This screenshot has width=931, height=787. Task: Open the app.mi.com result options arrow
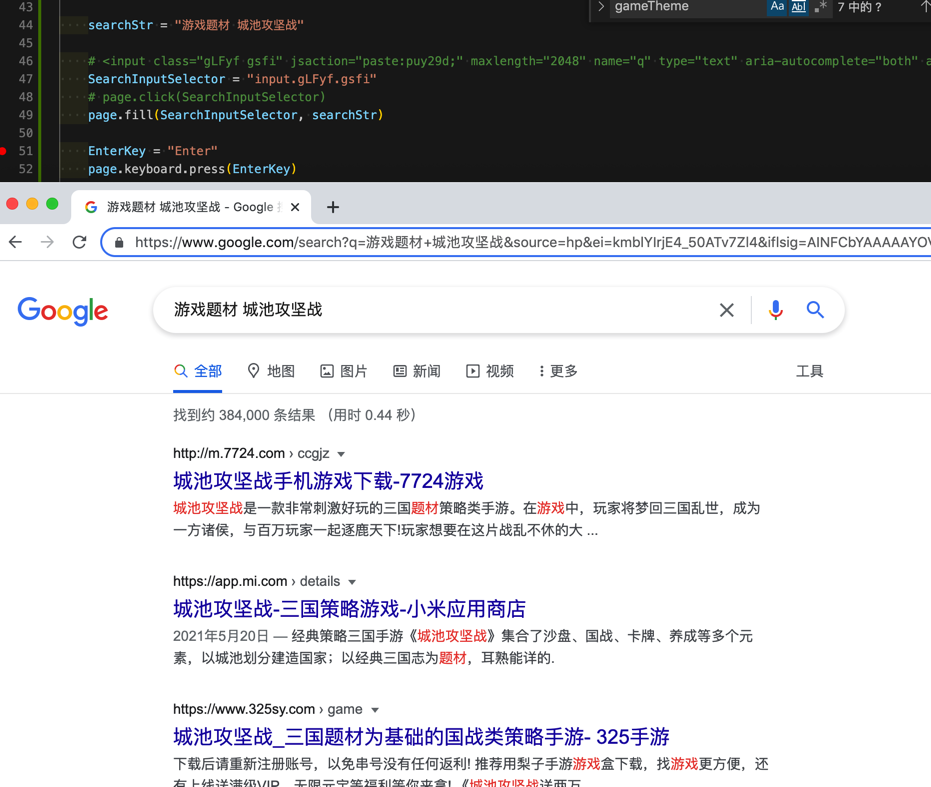tap(352, 581)
